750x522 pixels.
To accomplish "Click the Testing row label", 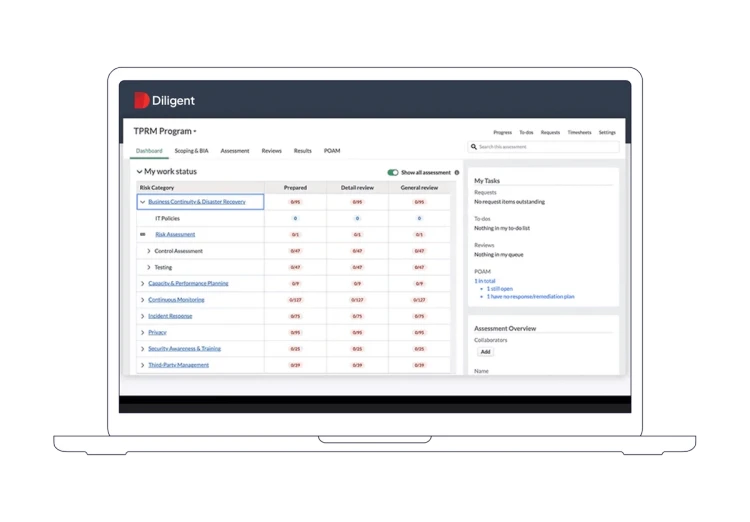I will (x=163, y=267).
